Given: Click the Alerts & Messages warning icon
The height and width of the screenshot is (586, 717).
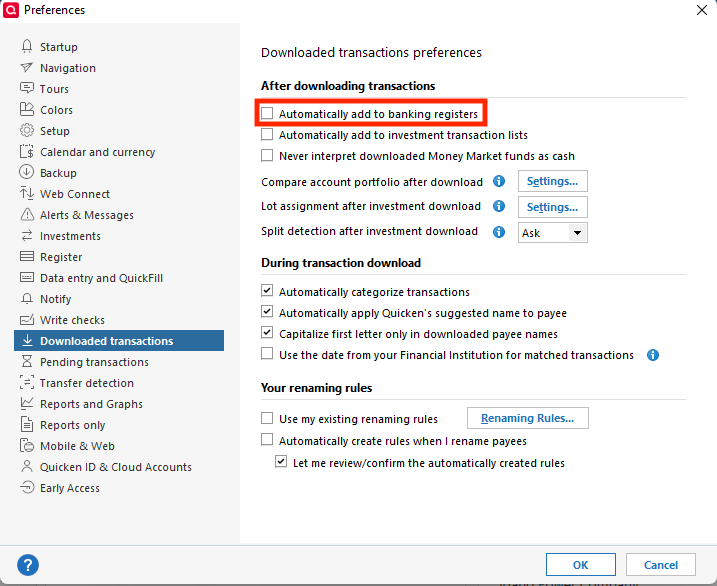Looking at the screenshot, I should pyautogui.click(x=27, y=214).
